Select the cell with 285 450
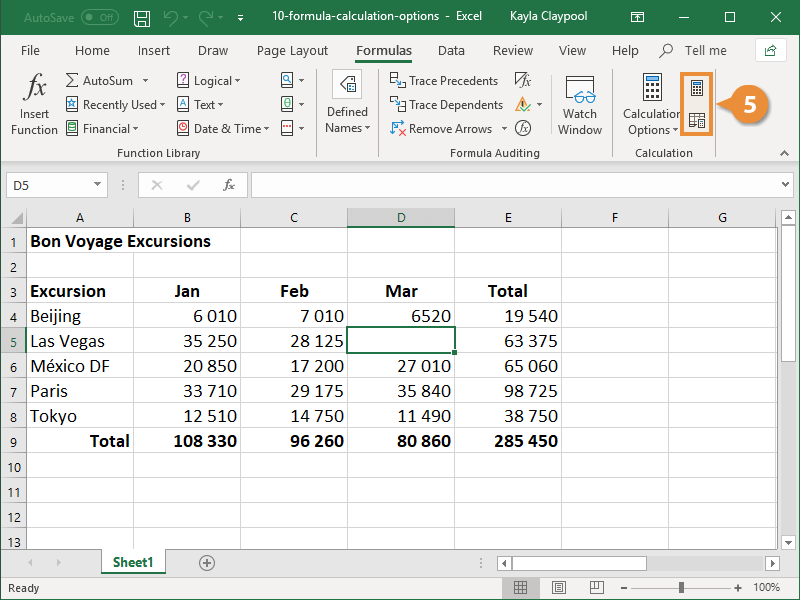 (x=508, y=441)
